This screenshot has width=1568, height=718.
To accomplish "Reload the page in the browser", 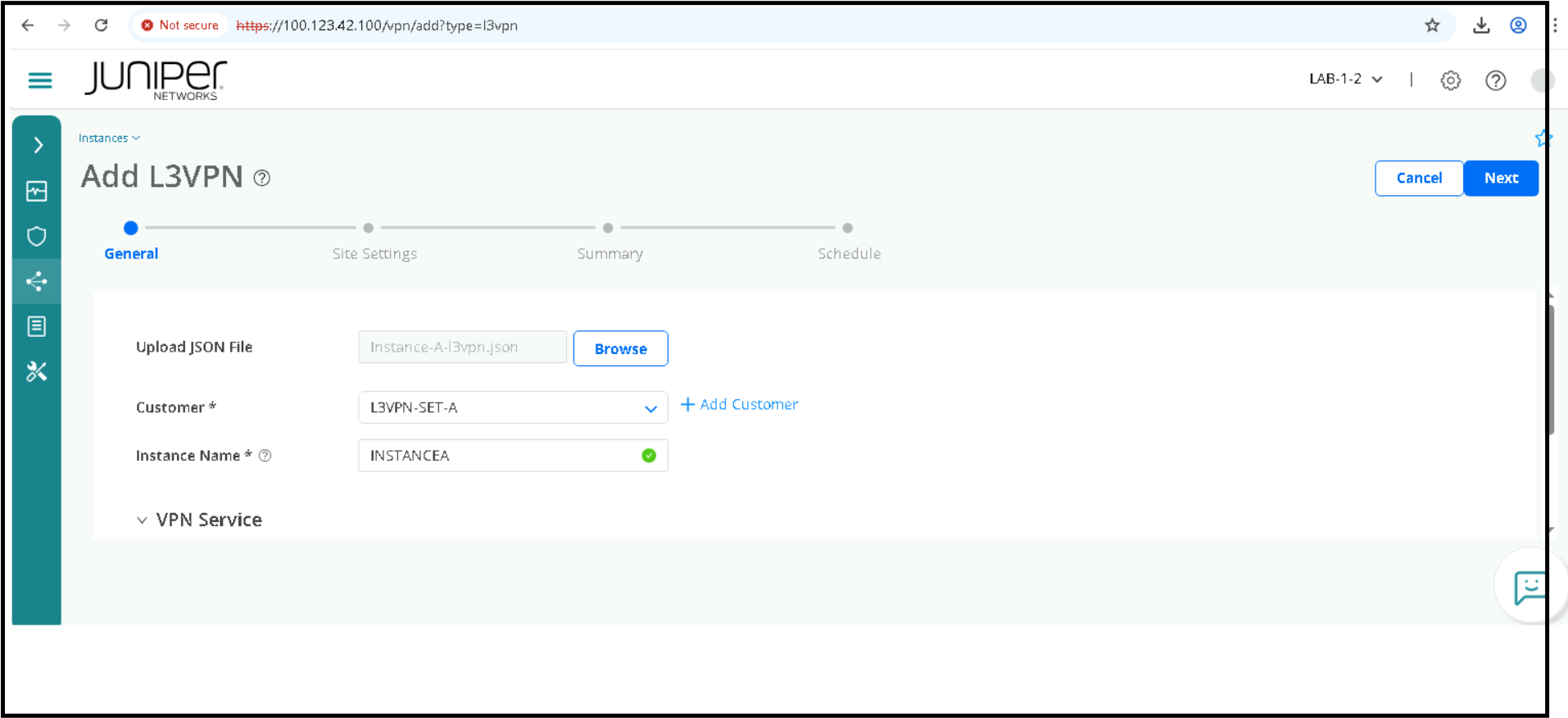I will click(x=101, y=25).
